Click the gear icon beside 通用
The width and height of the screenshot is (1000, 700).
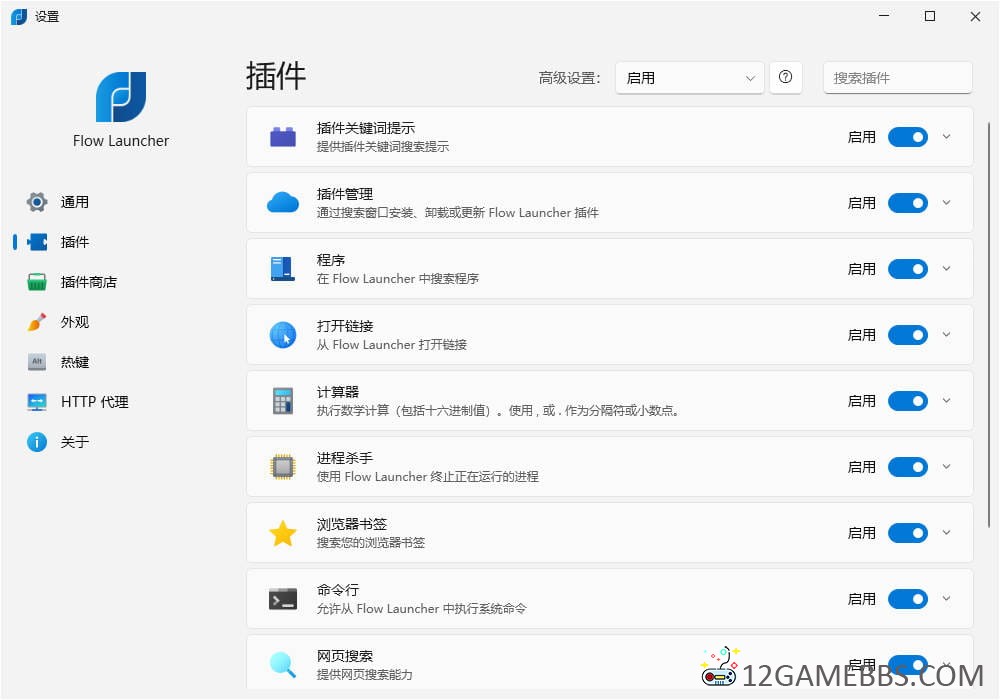pos(37,202)
